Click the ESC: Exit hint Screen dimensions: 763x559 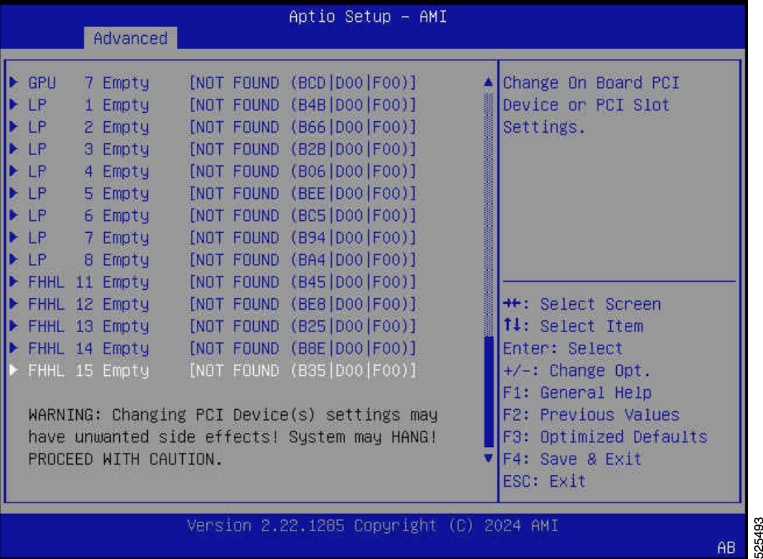[x=545, y=481]
